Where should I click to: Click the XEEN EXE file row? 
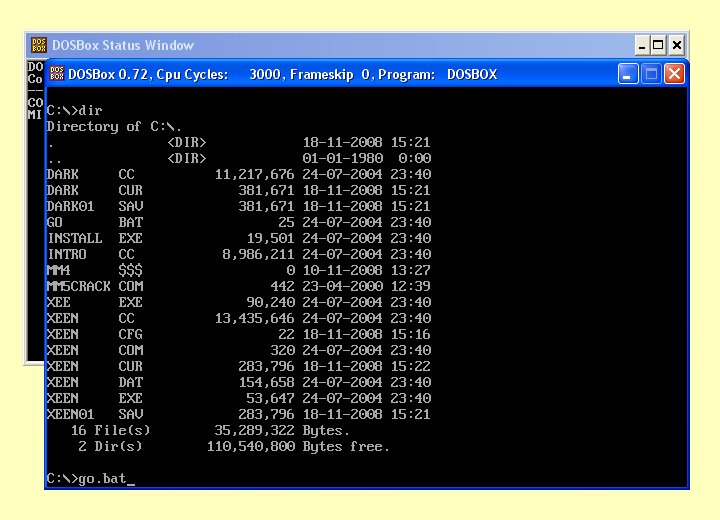point(239,398)
